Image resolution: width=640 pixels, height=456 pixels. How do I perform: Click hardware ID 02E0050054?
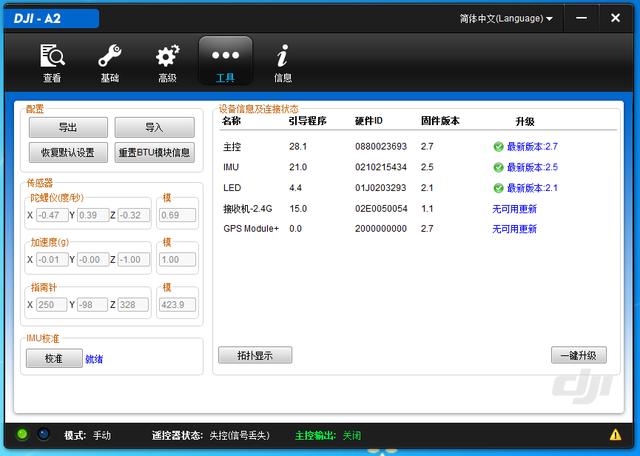[x=381, y=209]
